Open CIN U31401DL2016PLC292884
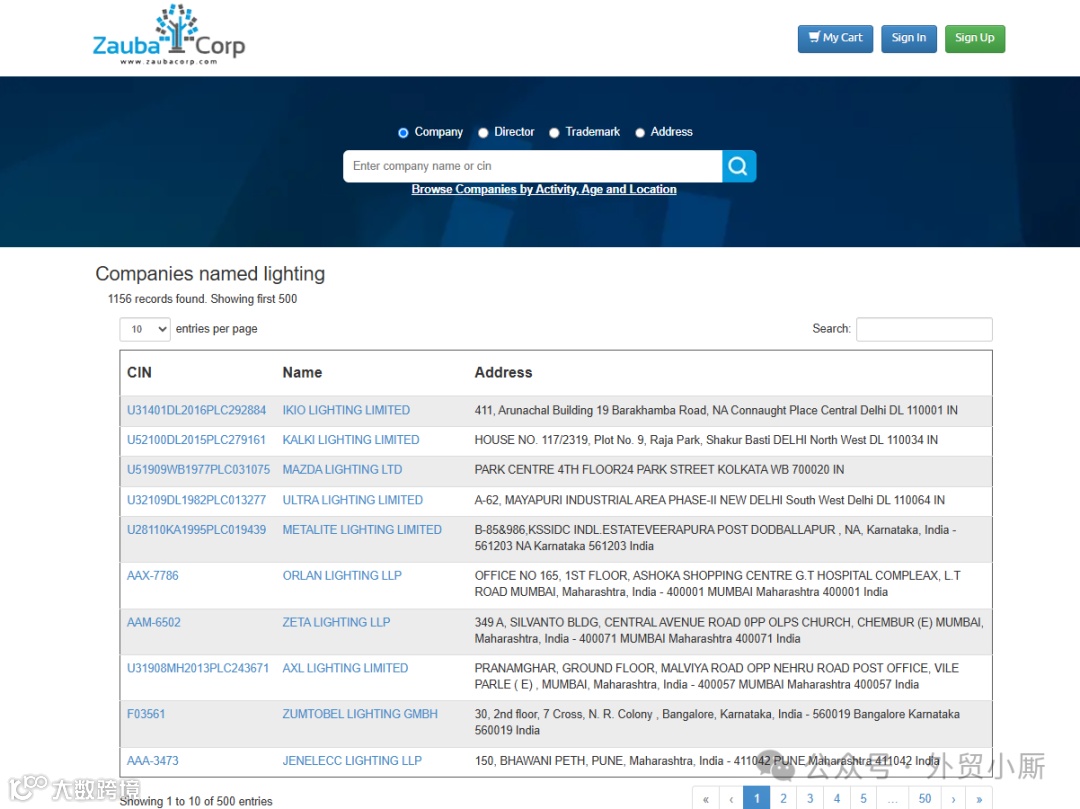 (196, 410)
